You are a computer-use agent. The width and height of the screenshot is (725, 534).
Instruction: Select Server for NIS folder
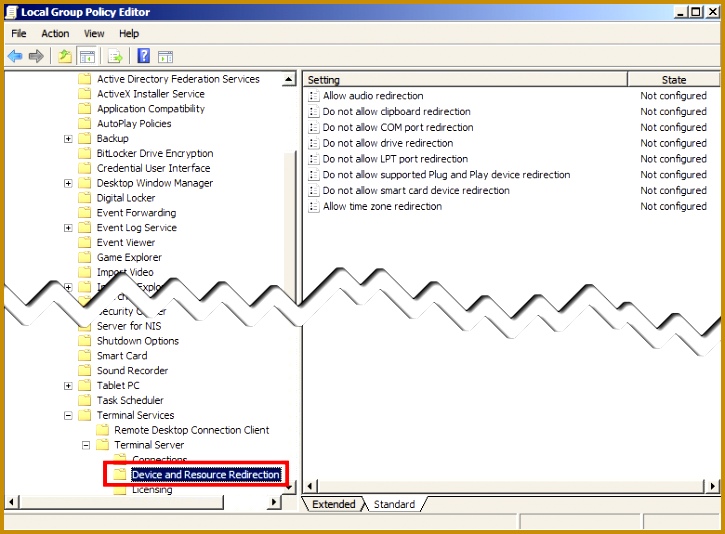coord(129,326)
